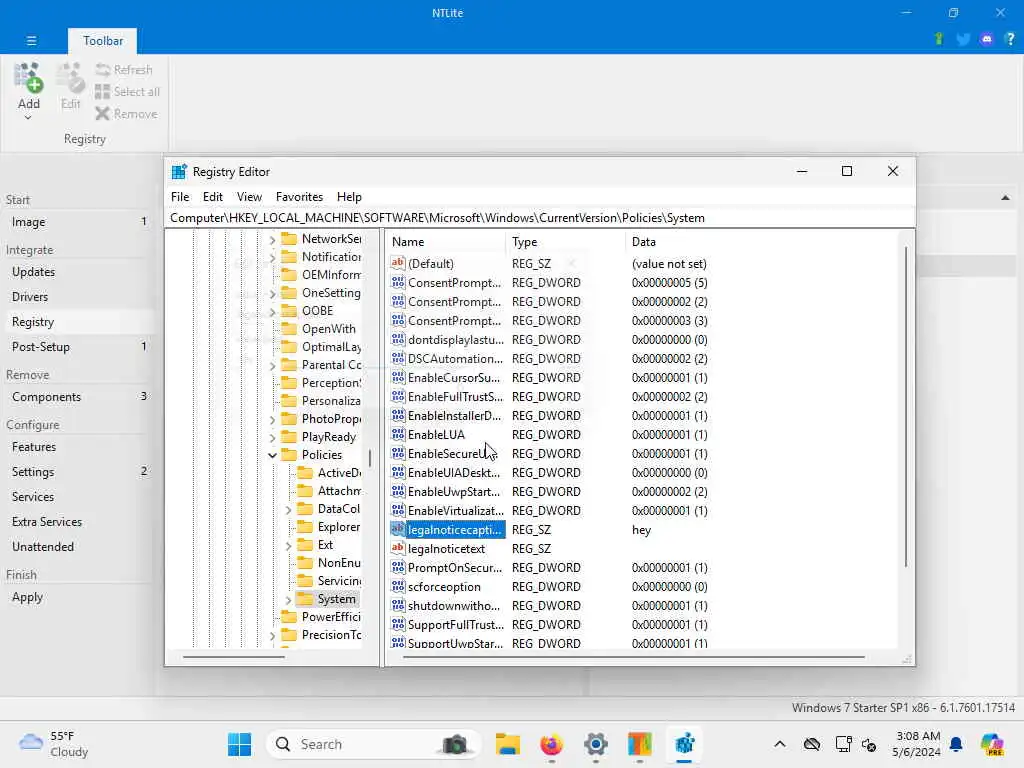Expand the System tree node
The image size is (1024, 768).
point(288,600)
